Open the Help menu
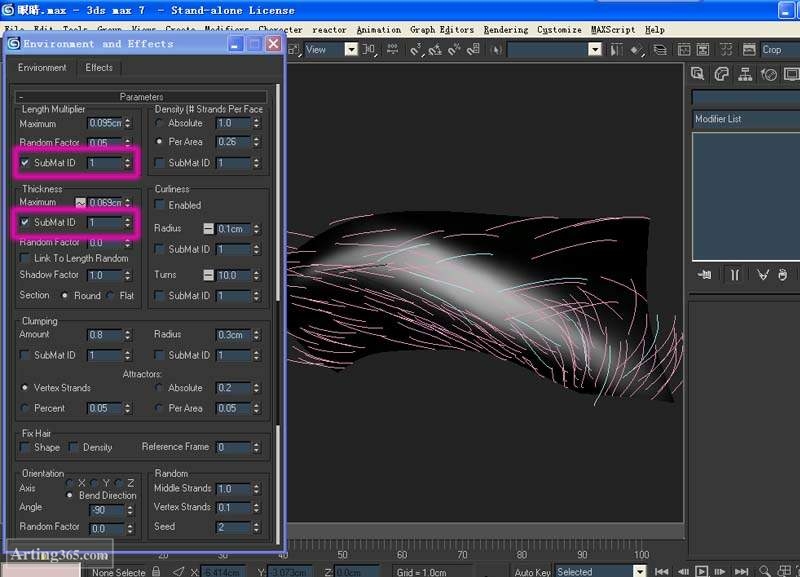 (655, 30)
